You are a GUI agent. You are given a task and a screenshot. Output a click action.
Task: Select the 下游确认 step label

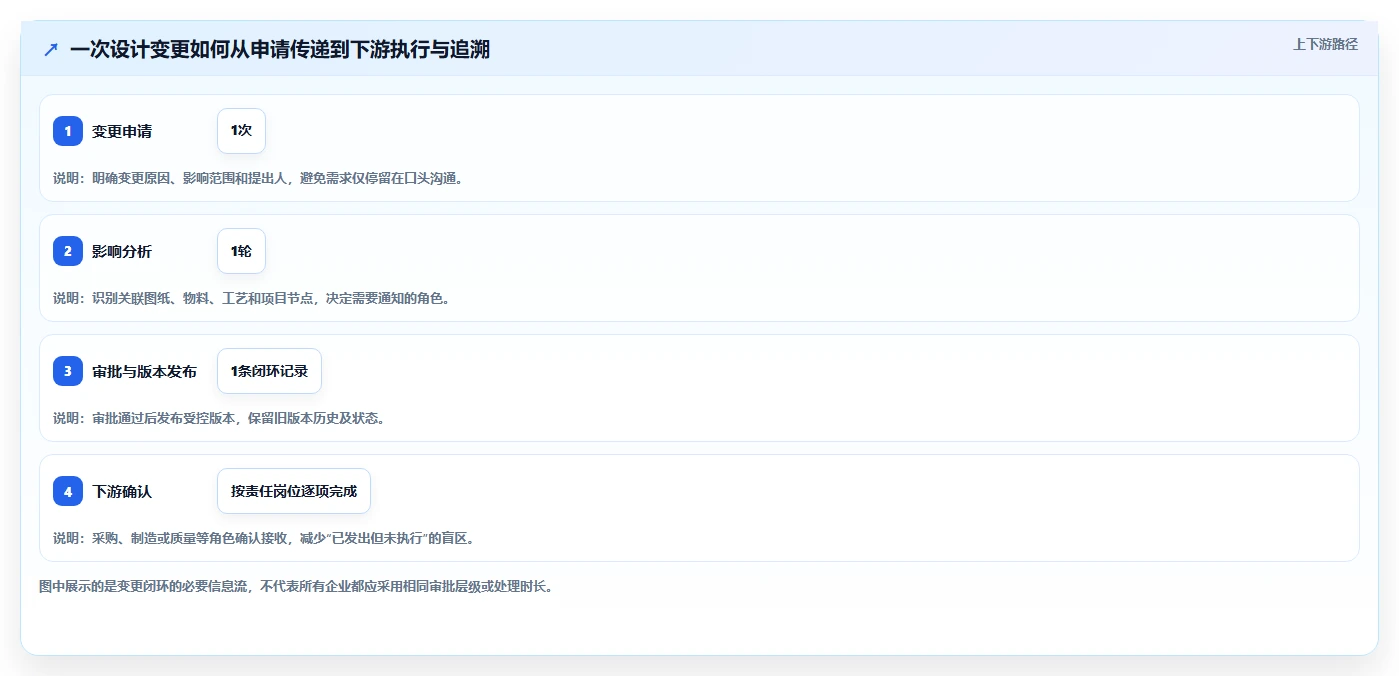click(122, 491)
